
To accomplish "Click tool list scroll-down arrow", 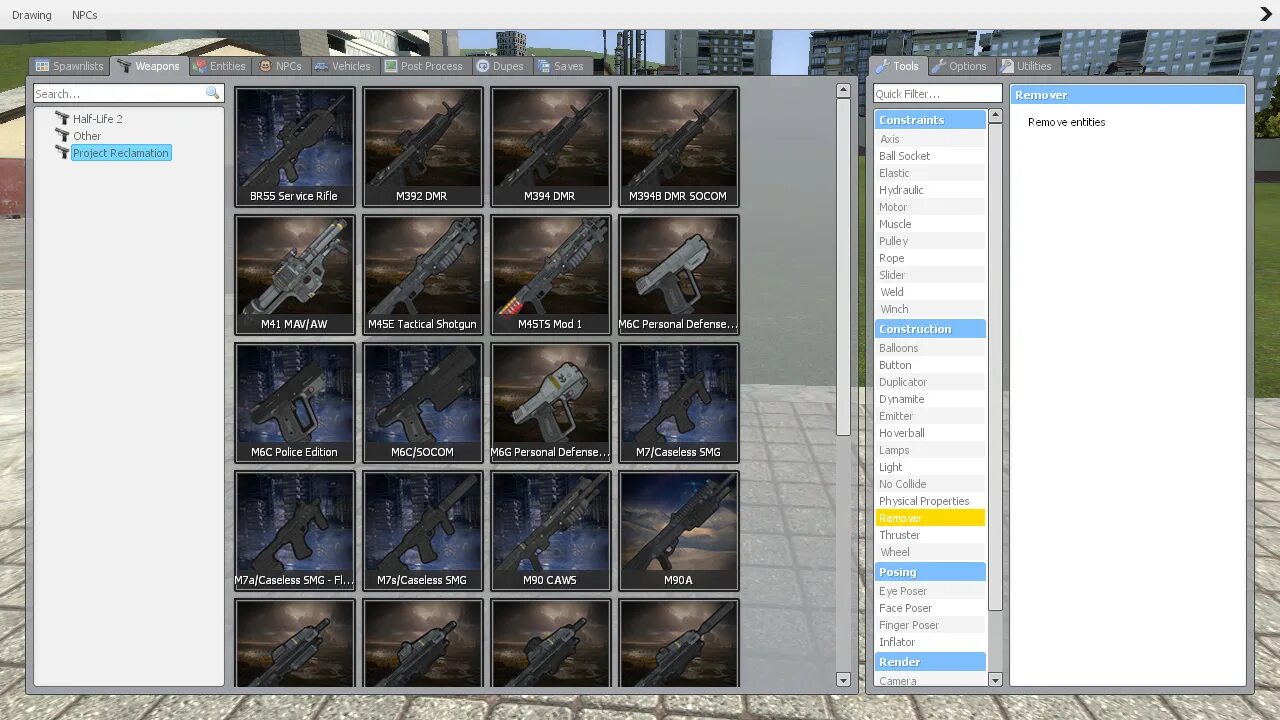I will [995, 680].
